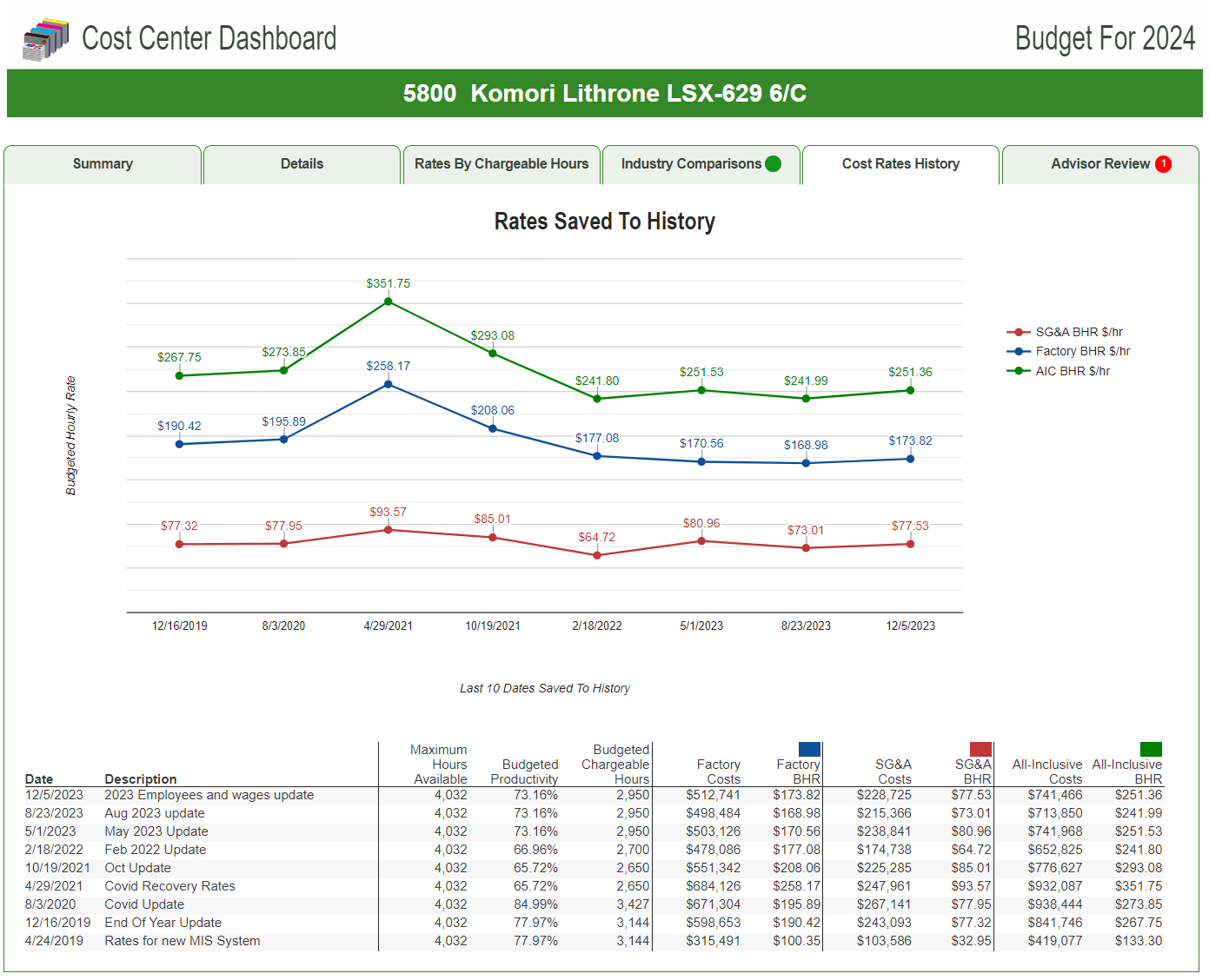Select the Feb 2022 Update row description
The width and height of the screenshot is (1209, 980).
[x=156, y=850]
